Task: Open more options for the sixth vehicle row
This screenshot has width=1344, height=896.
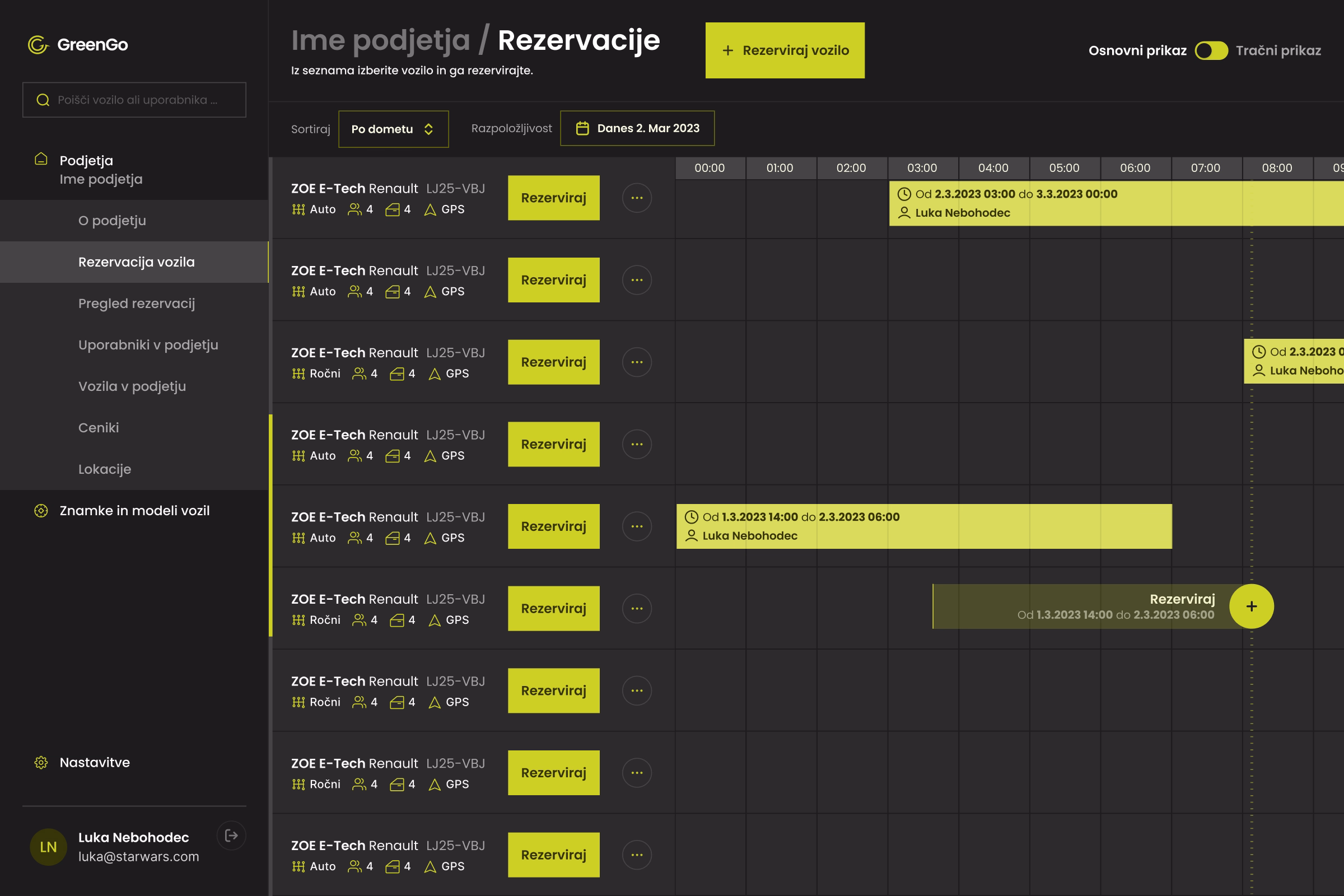Action: point(637,609)
